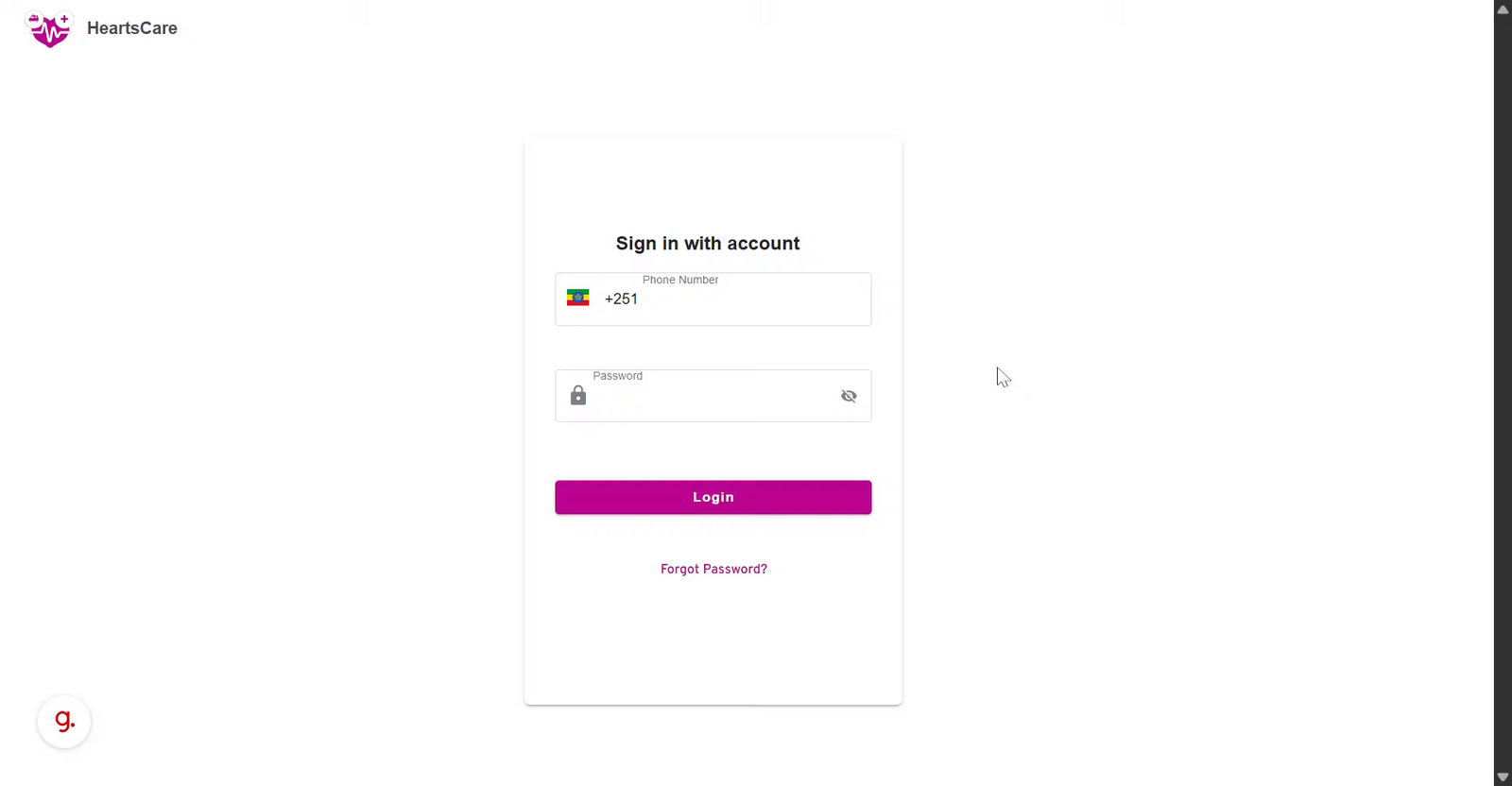The width and height of the screenshot is (1512, 786).
Task: Open the Forgot Password? link
Action: coord(713,569)
